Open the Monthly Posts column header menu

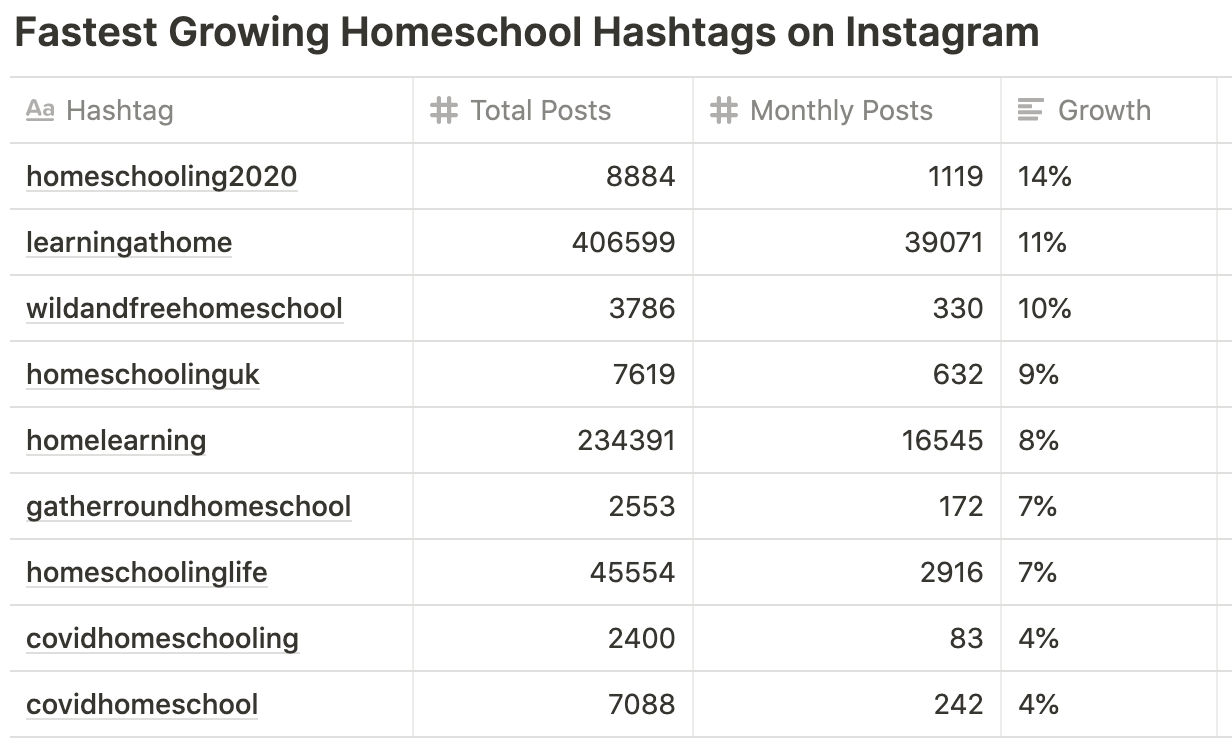click(847, 110)
